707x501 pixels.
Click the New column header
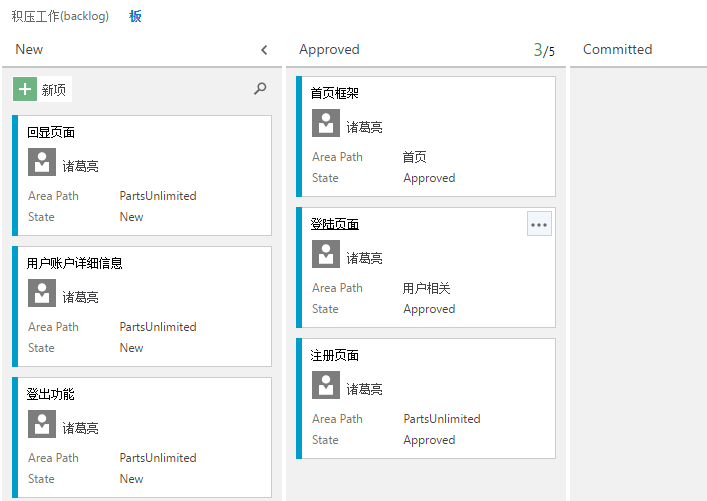[x=29, y=49]
